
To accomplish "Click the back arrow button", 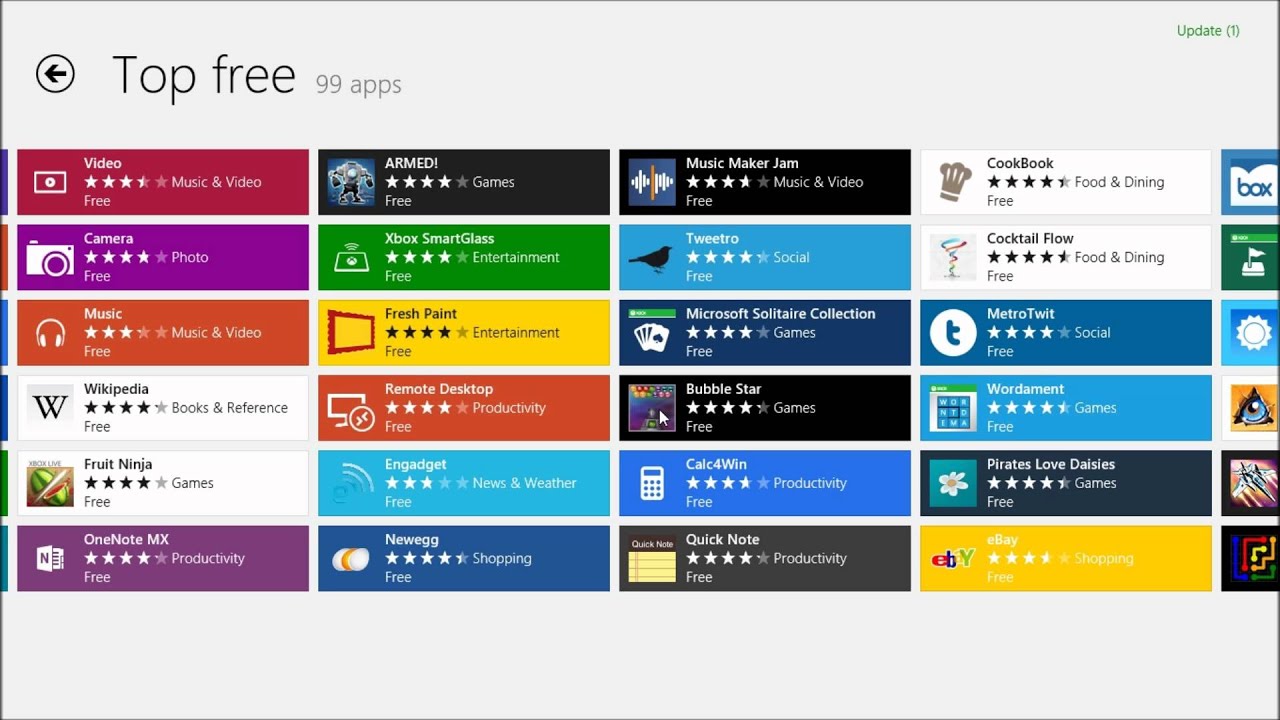I will point(55,74).
